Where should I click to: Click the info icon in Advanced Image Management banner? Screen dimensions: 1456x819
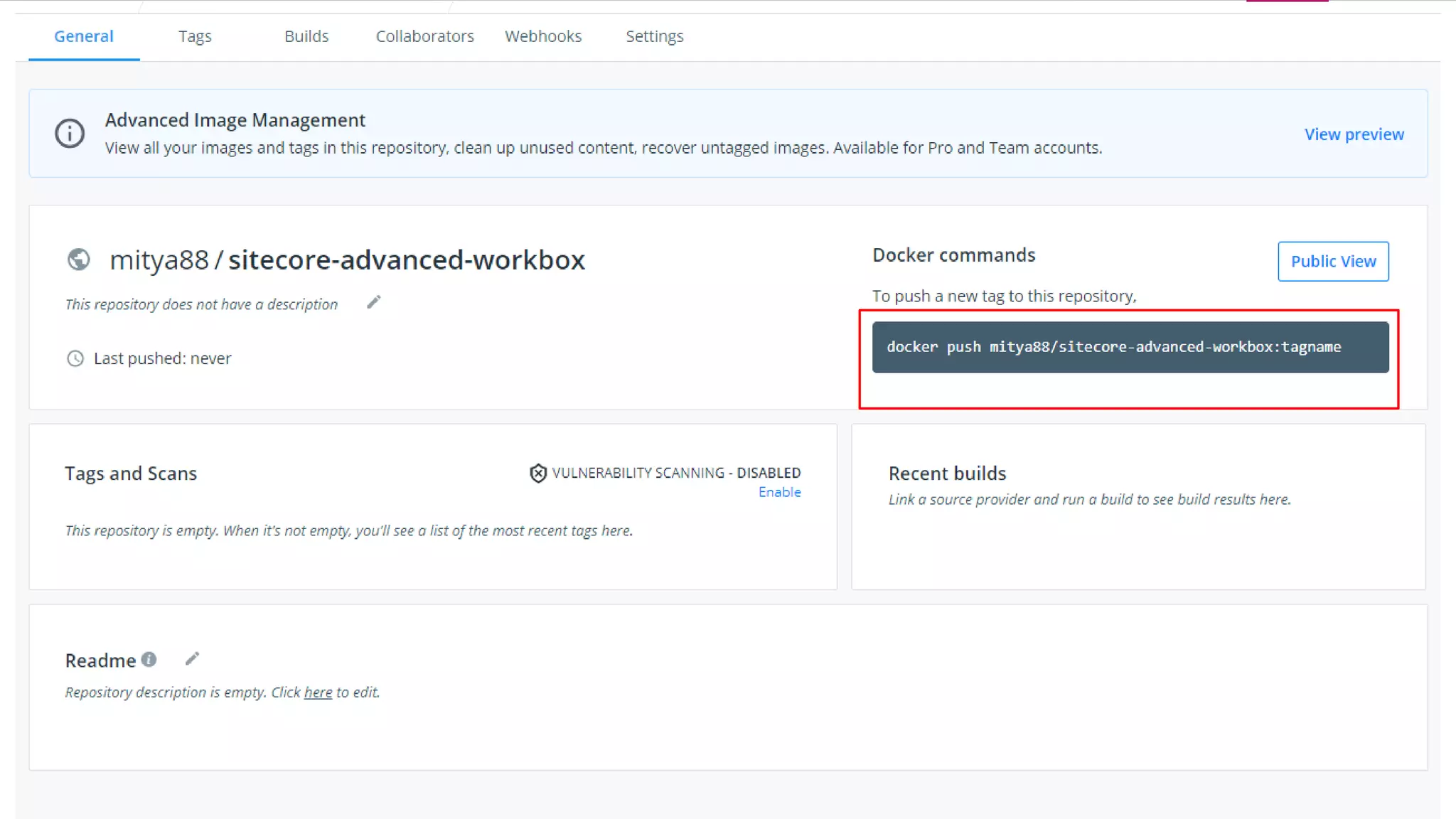click(x=70, y=134)
